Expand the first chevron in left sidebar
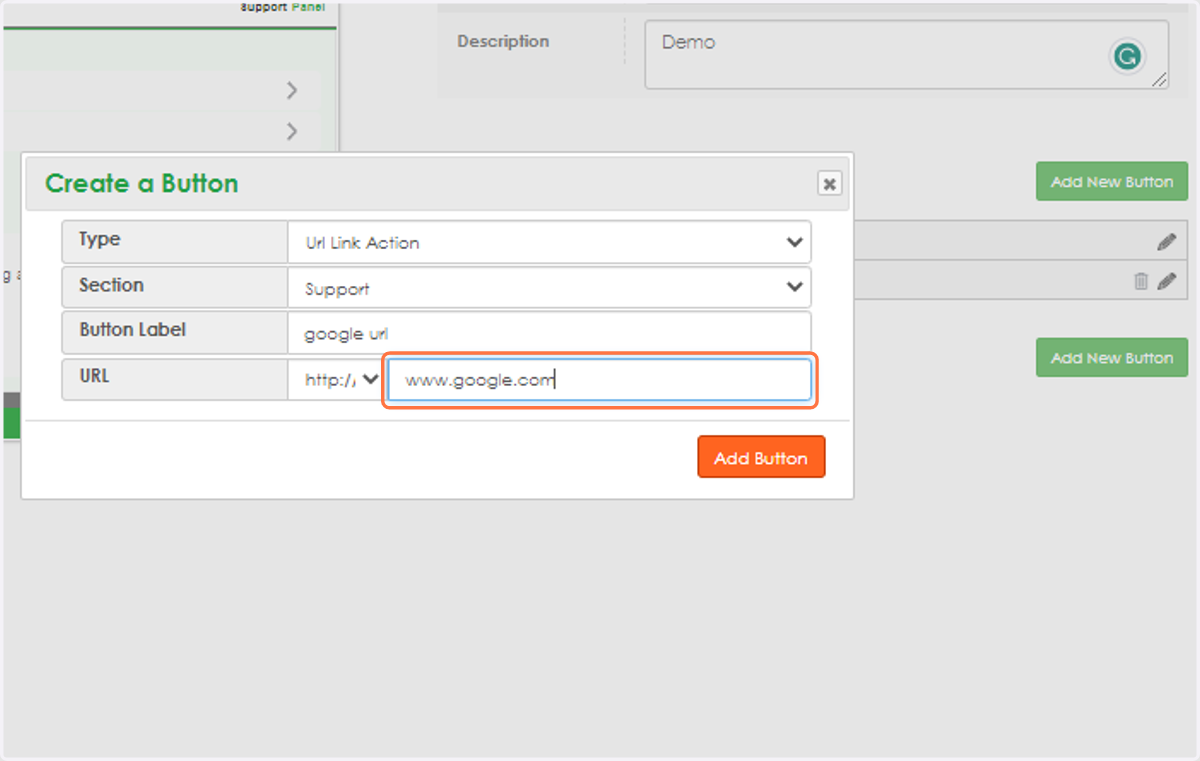 292,91
